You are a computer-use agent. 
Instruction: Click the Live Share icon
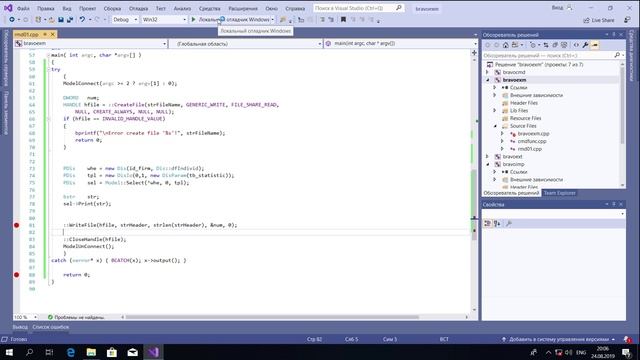coord(587,20)
